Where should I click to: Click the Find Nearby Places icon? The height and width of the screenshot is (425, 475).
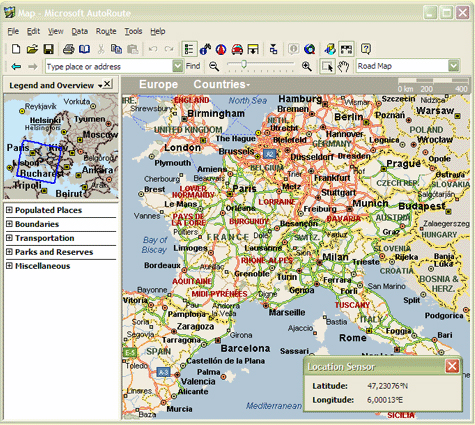point(205,49)
